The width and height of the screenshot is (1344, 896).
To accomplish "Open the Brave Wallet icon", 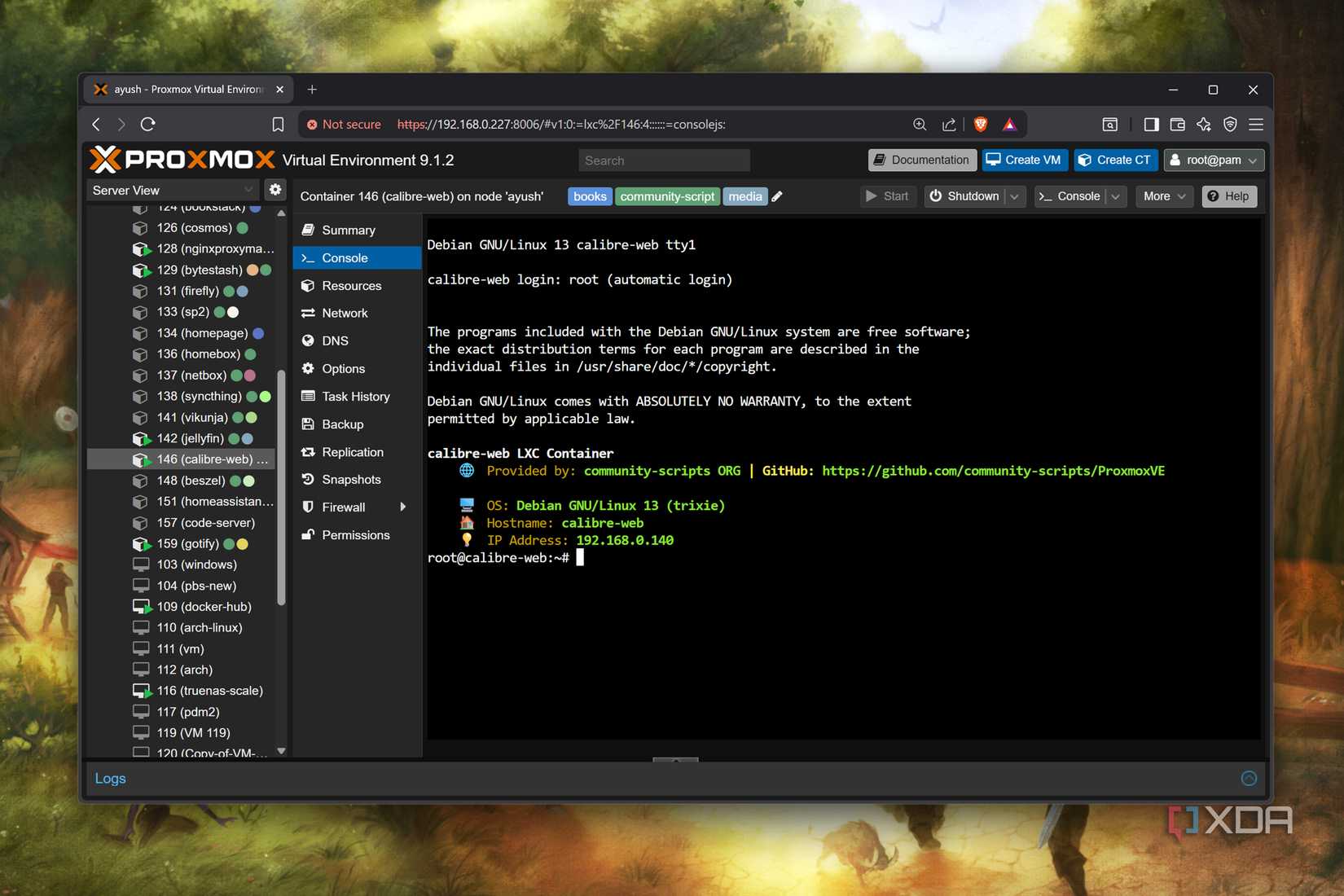I will 1177,125.
